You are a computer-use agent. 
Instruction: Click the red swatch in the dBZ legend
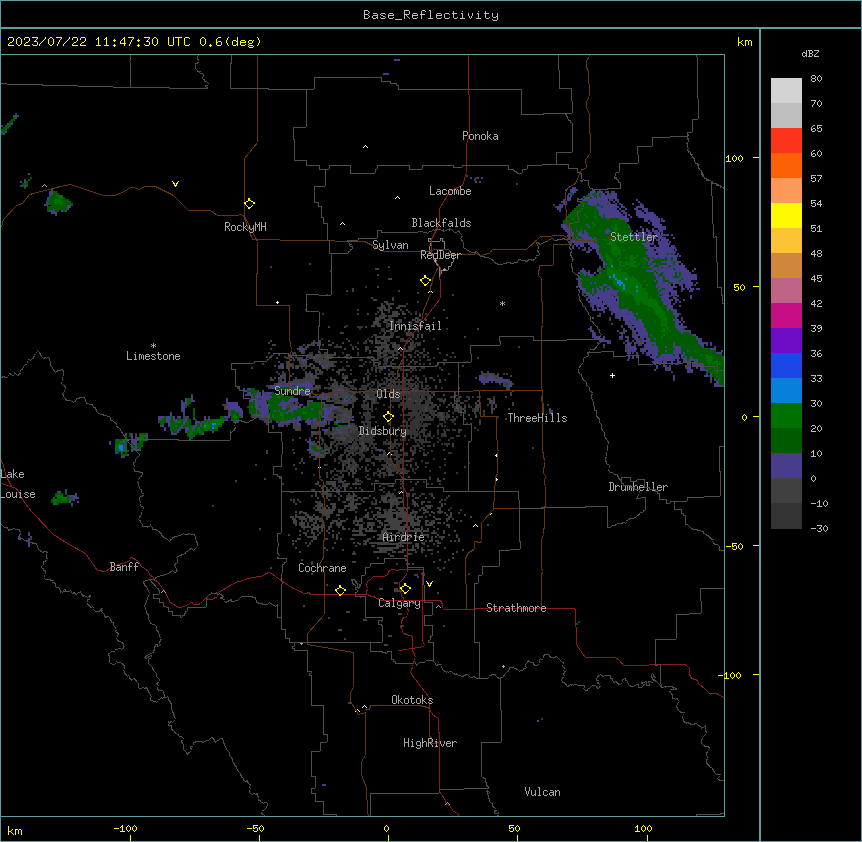tap(786, 141)
